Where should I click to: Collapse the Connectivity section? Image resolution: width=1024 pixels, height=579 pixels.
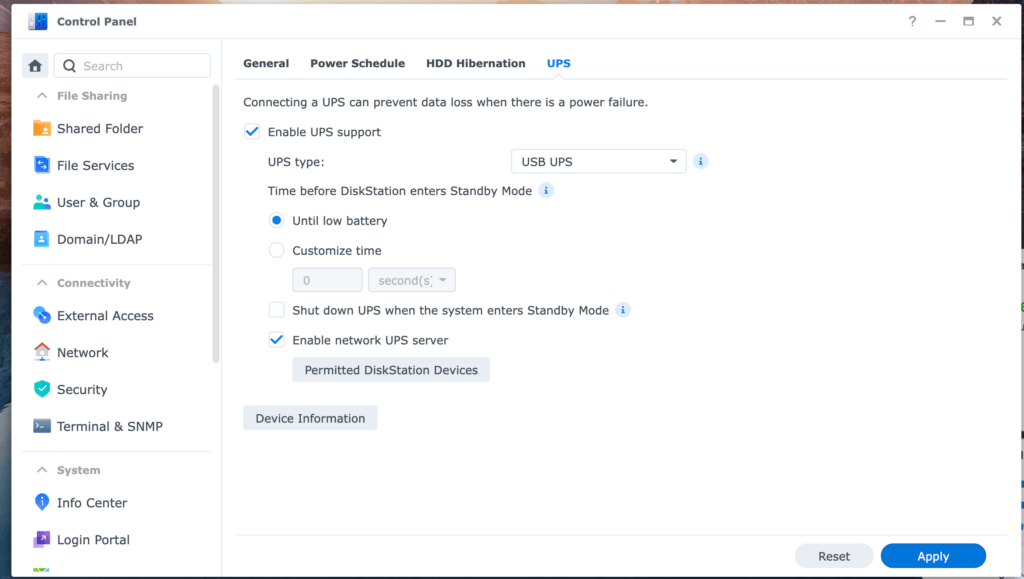click(42, 283)
